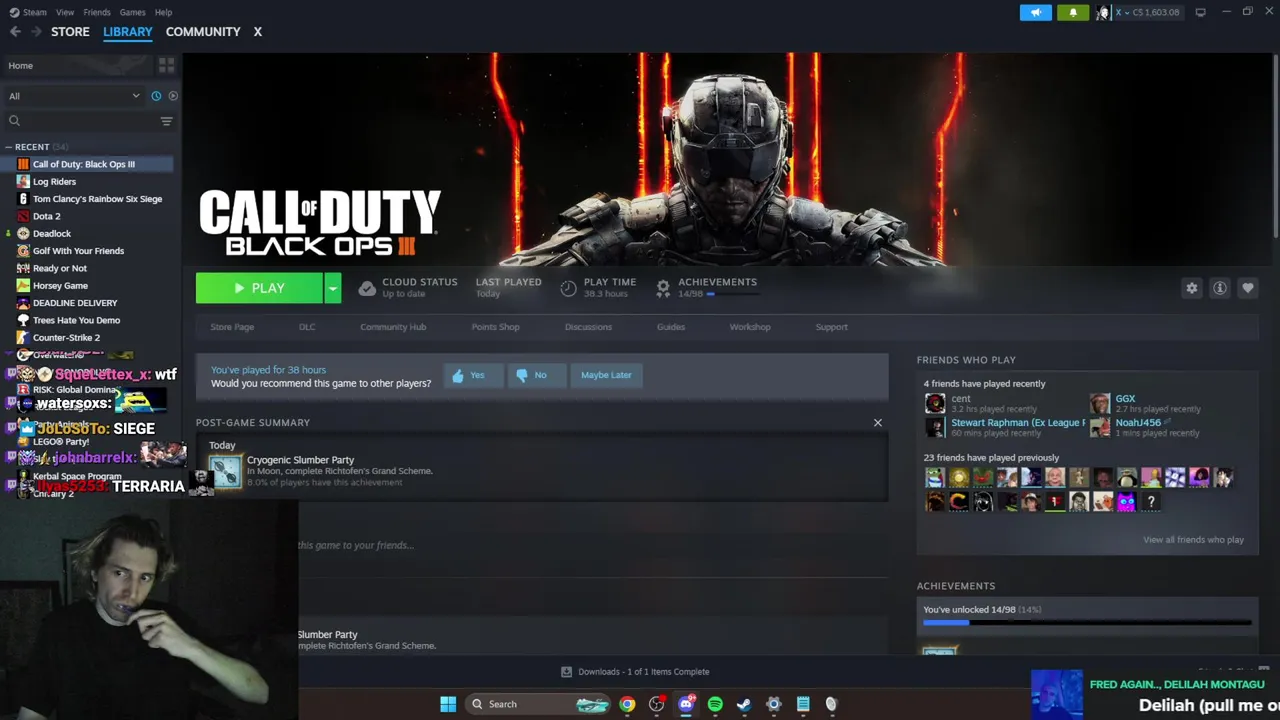
Task: Click Maybe Later on recommendation prompt
Action: tap(606, 375)
